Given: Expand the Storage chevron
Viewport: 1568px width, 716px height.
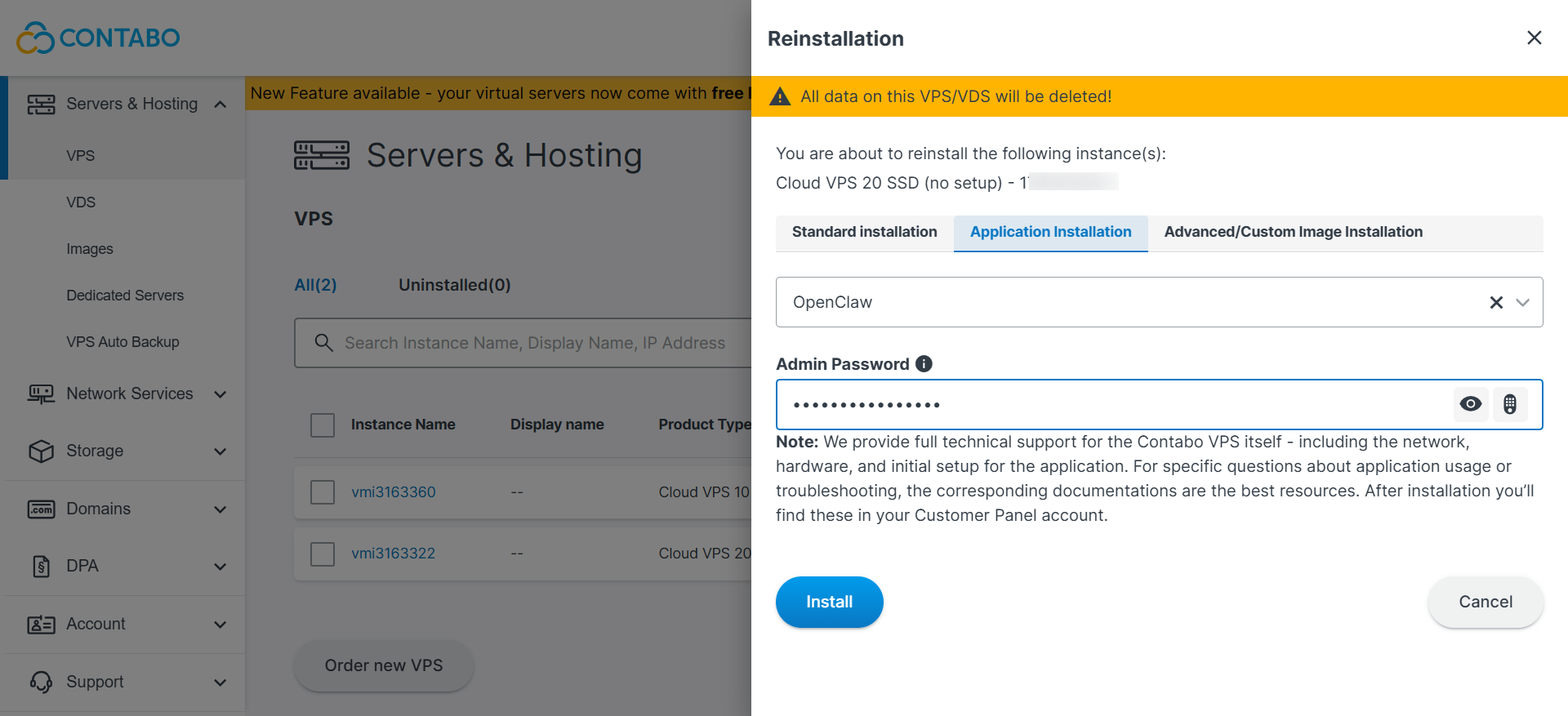Looking at the screenshot, I should point(220,451).
